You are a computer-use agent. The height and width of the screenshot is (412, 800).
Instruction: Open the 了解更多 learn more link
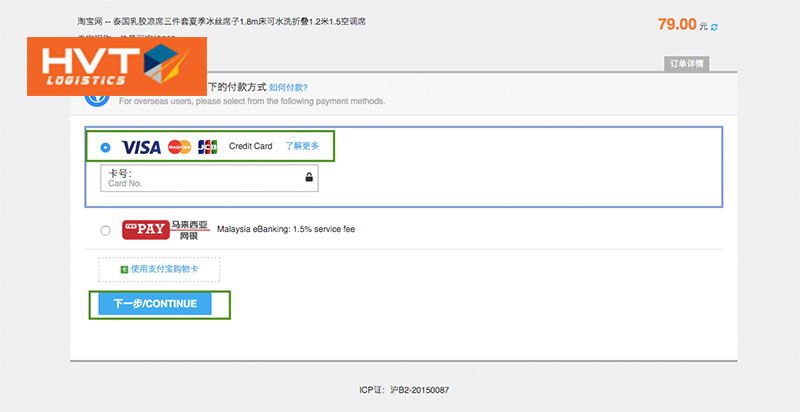point(302,146)
